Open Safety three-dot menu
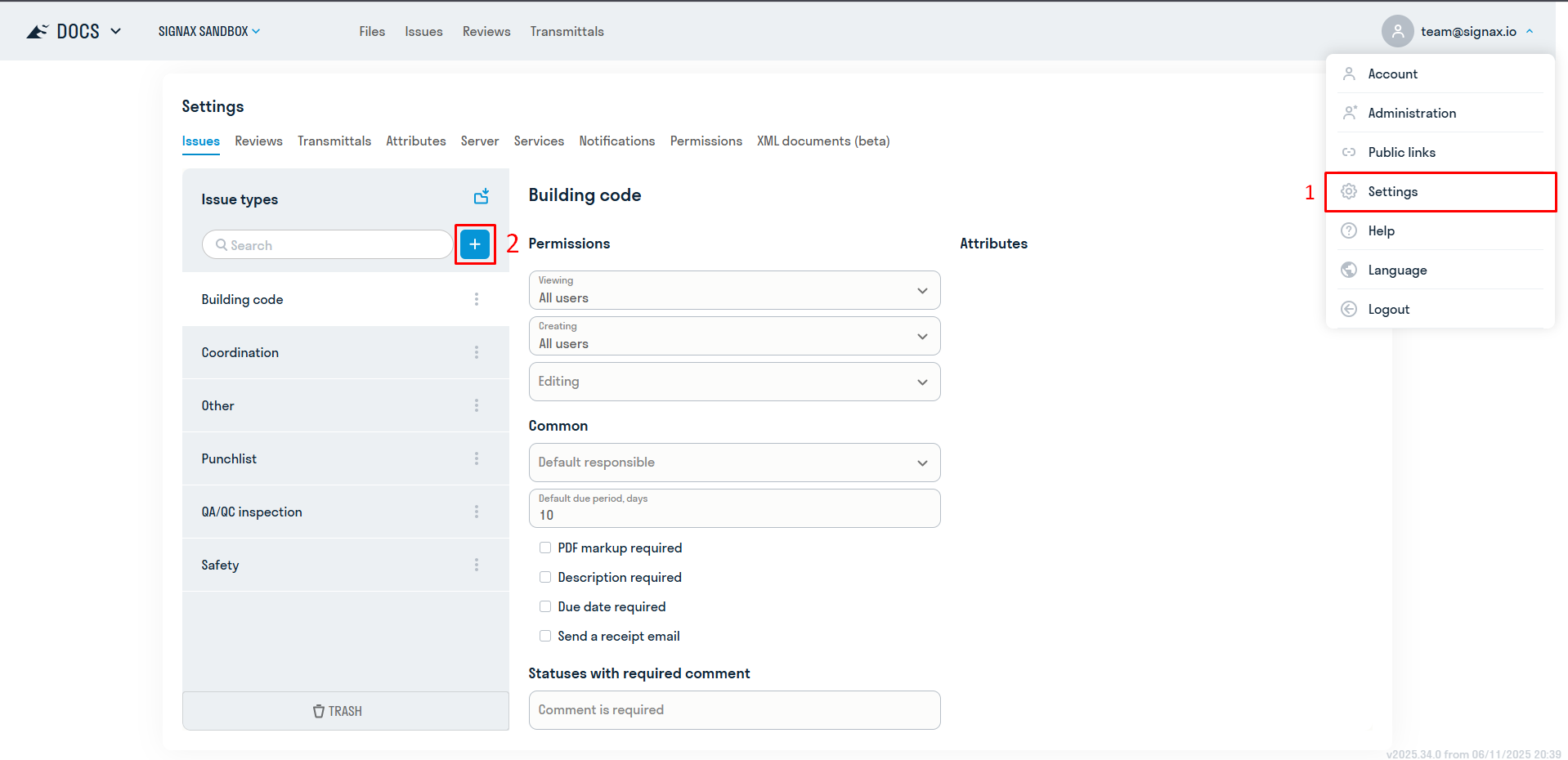The image size is (1568, 760). [477, 565]
